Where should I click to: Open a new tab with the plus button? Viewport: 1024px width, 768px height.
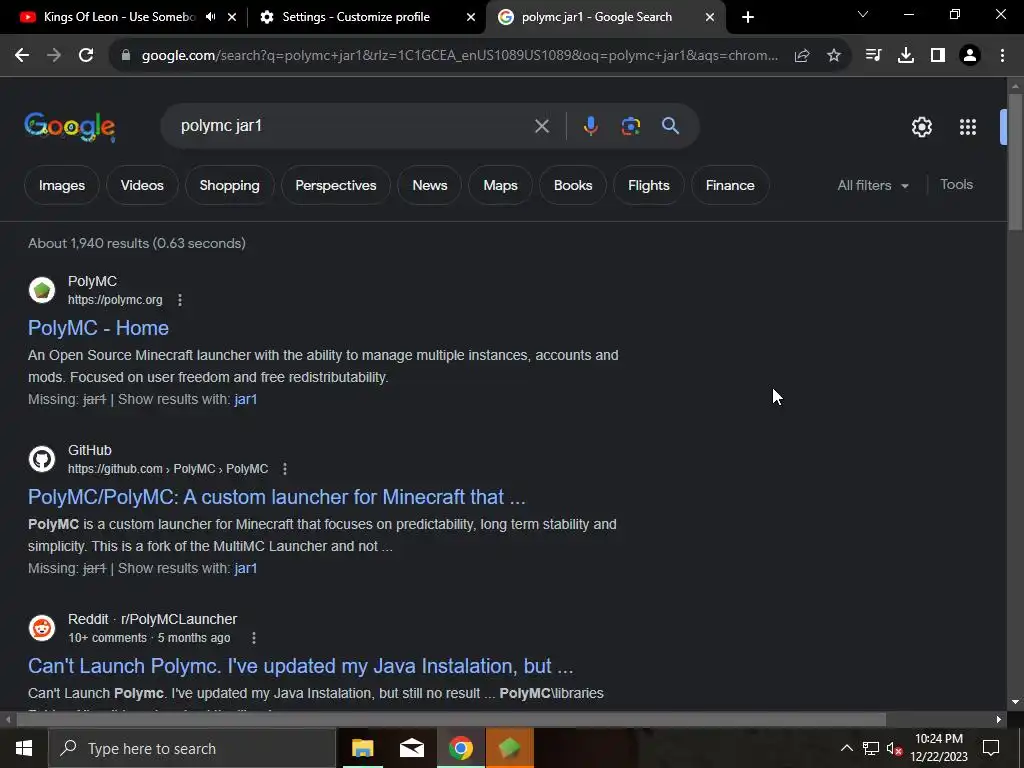point(748,17)
